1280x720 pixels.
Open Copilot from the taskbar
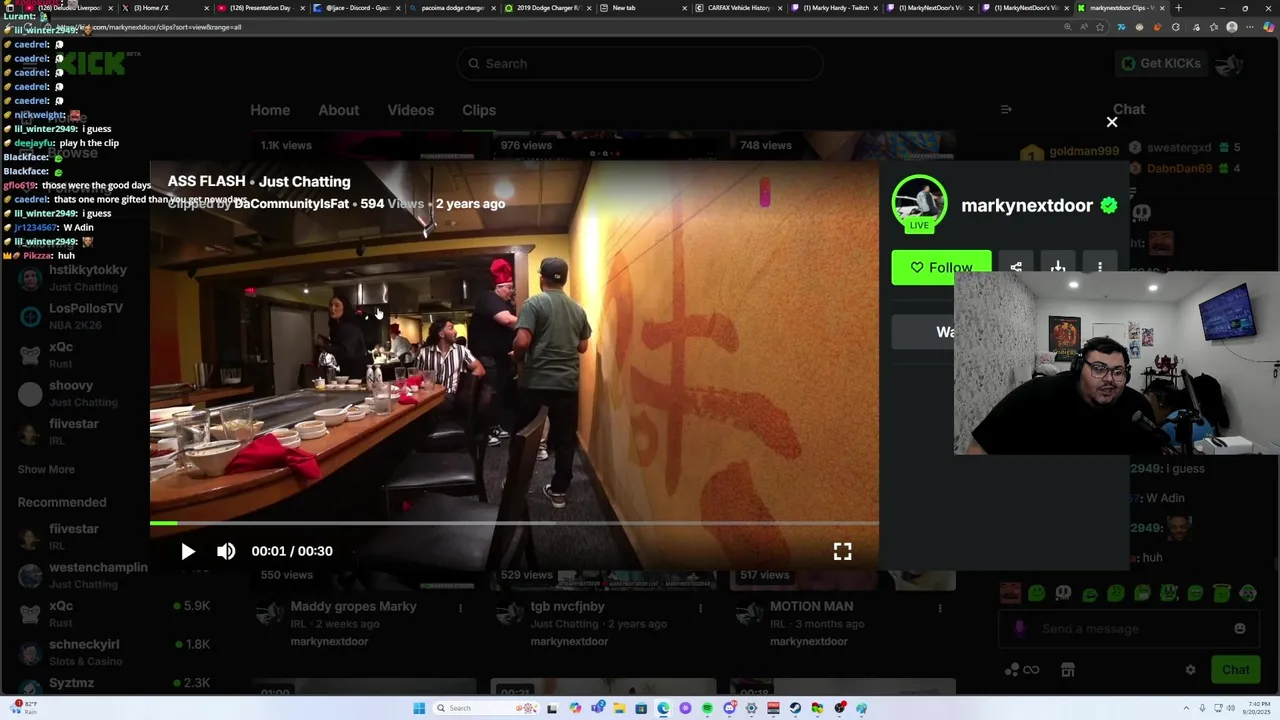[x=575, y=708]
